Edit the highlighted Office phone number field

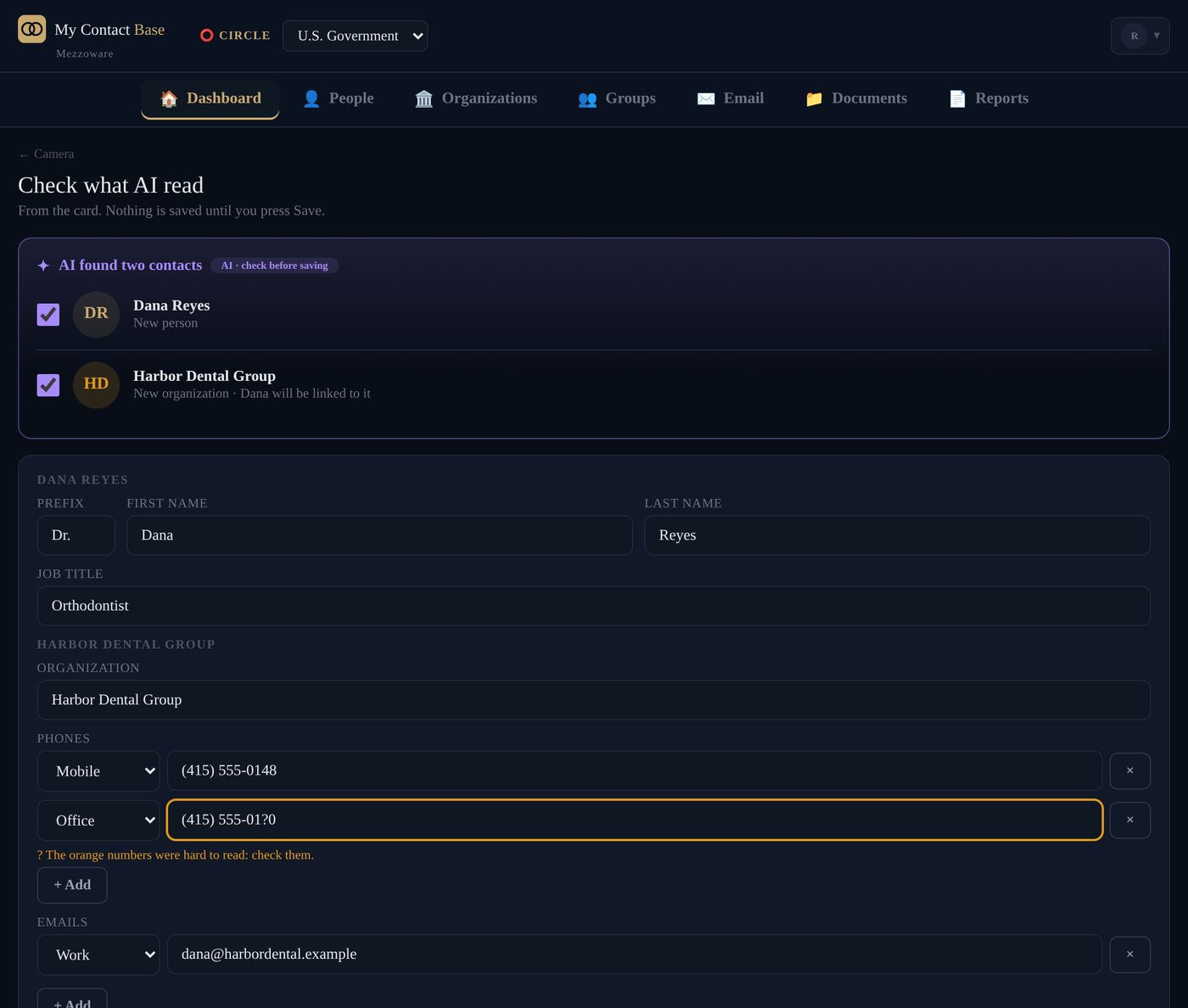tap(635, 820)
